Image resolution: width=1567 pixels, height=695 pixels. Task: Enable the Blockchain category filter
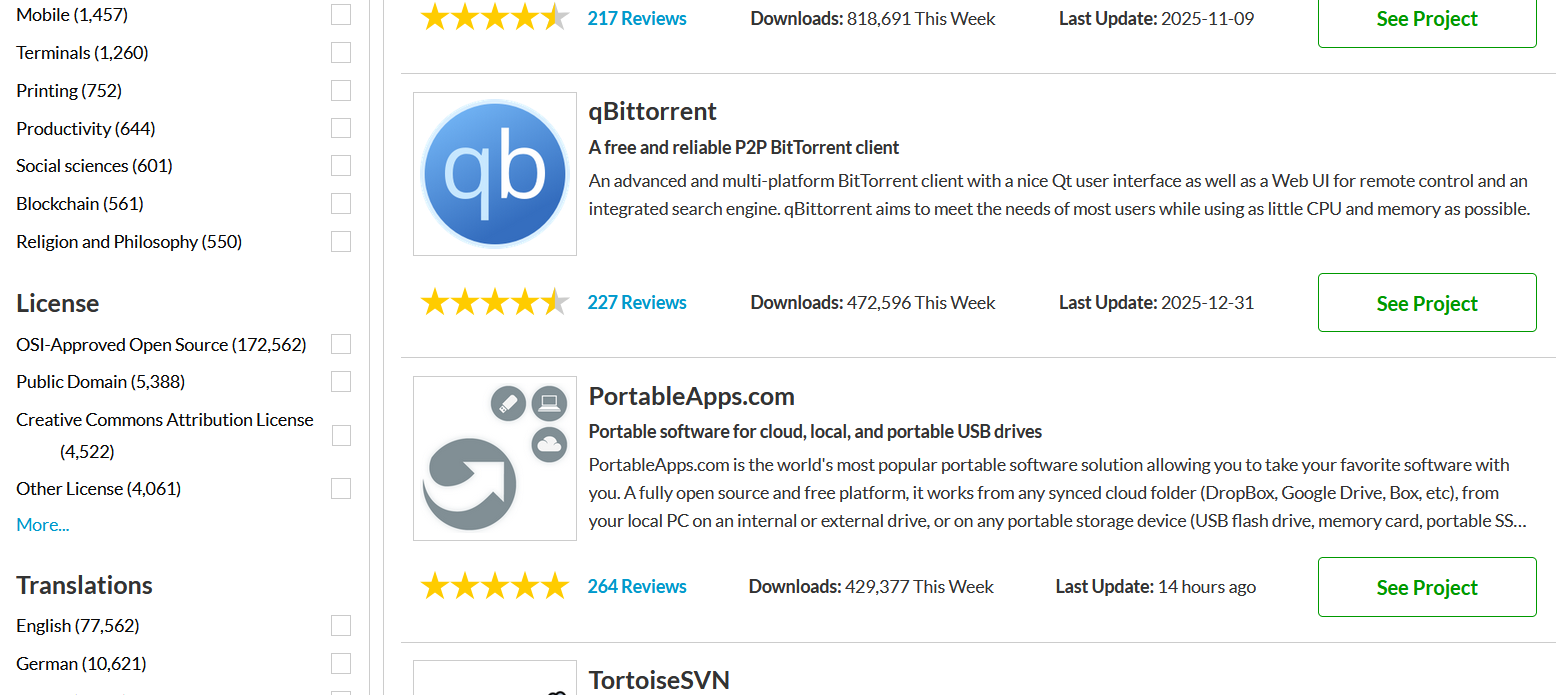(341, 204)
